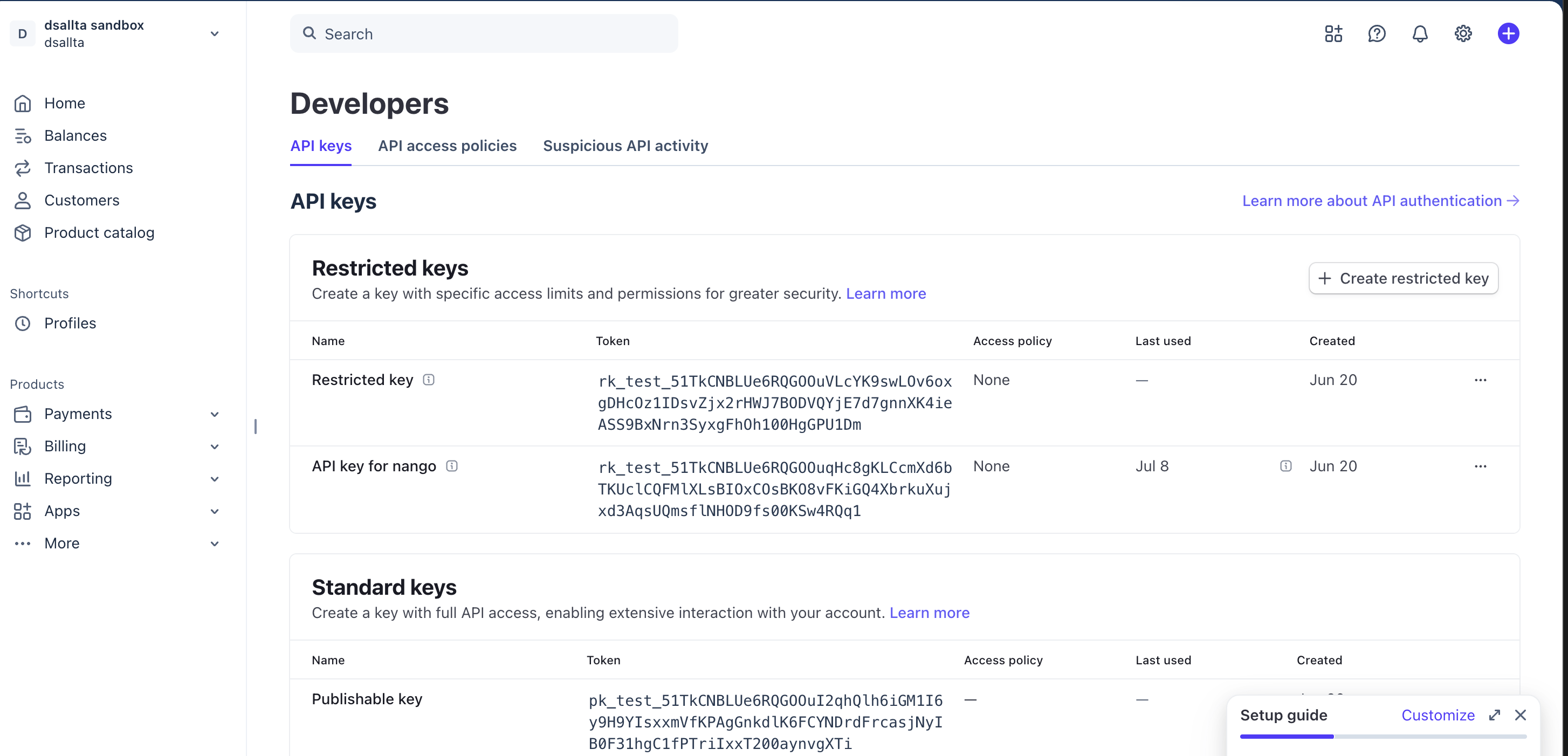Click Jun 20 created date for nango key
1568x756 pixels.
(x=1333, y=466)
